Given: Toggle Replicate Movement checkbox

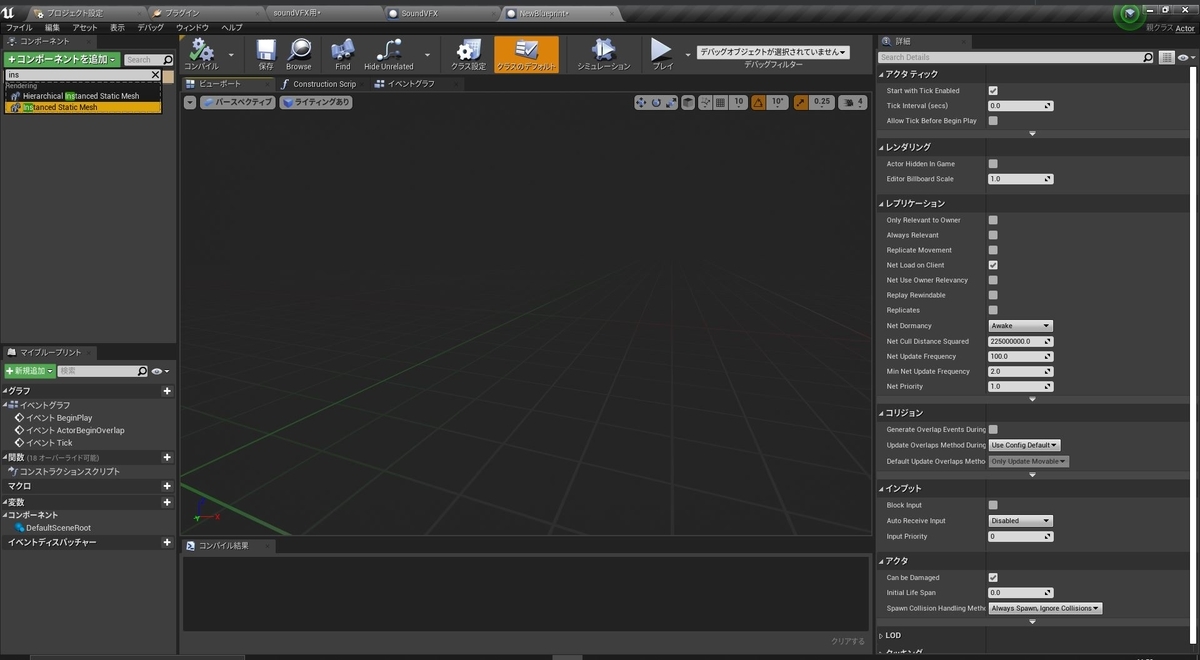Looking at the screenshot, I should click(x=993, y=250).
